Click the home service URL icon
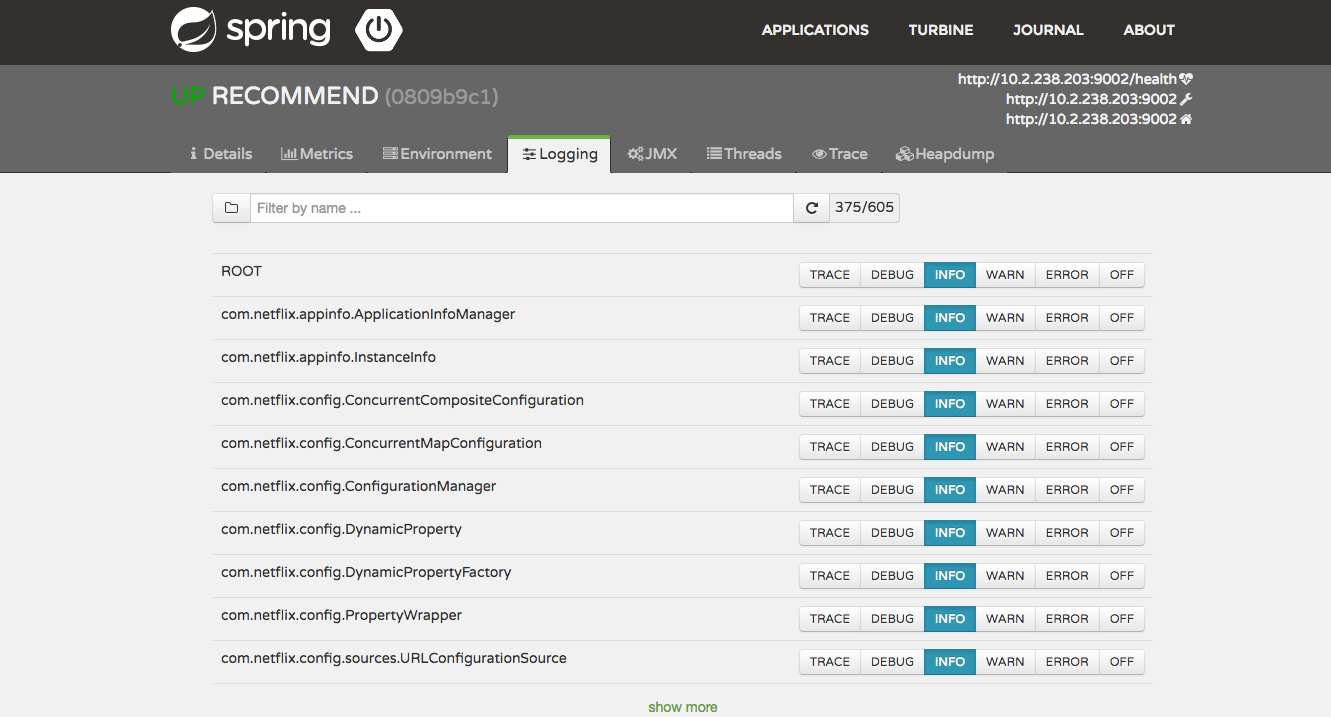The width and height of the screenshot is (1331, 717). click(x=1186, y=119)
